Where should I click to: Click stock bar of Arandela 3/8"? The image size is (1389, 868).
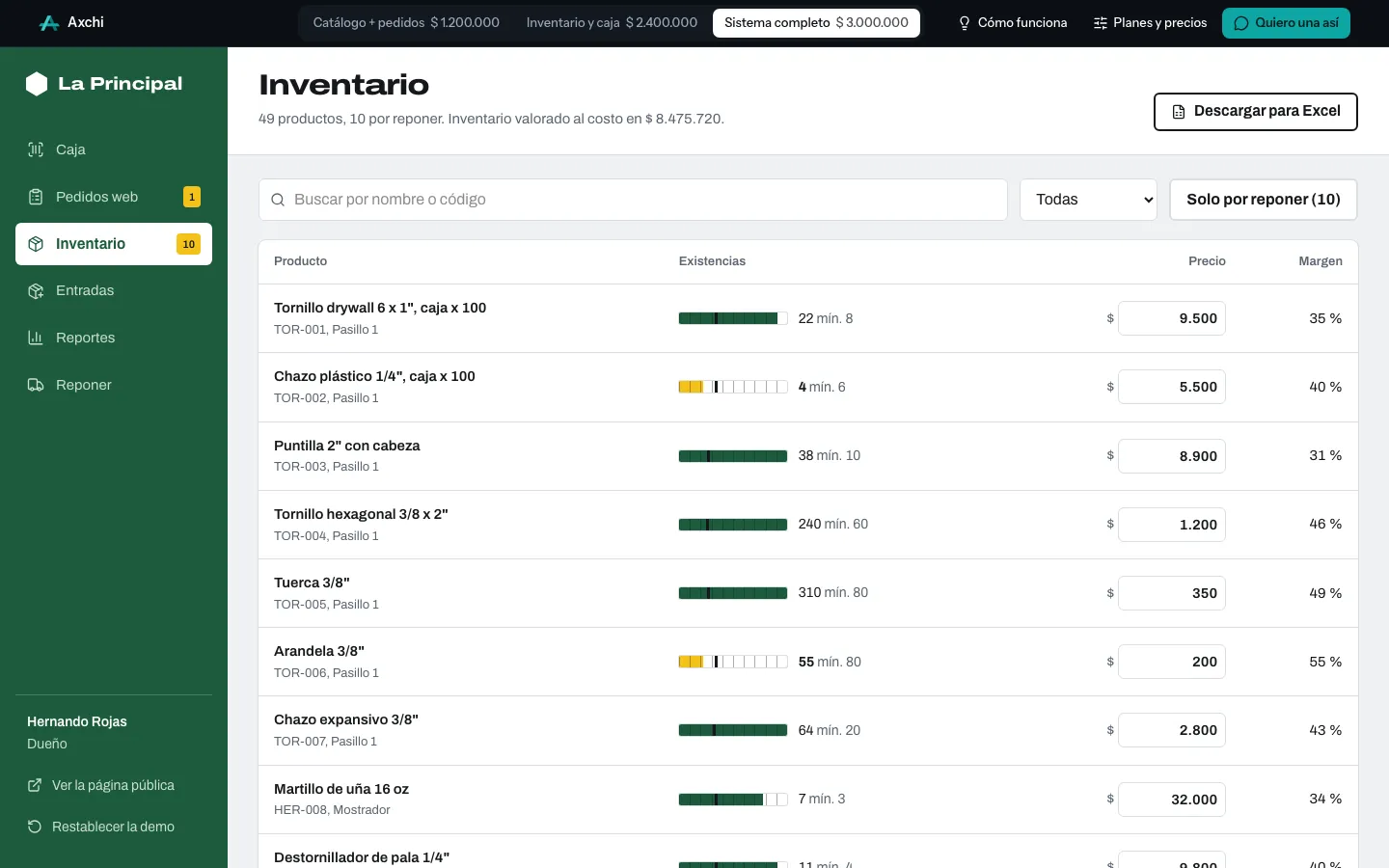tap(733, 662)
